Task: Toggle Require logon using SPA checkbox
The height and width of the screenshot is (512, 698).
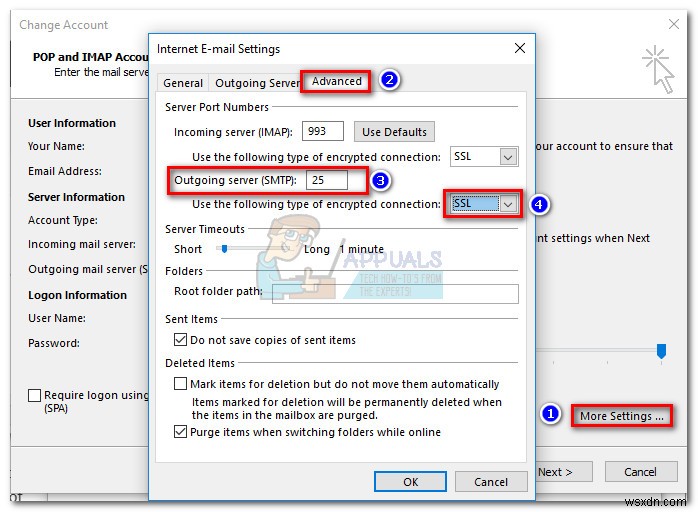Action: [34, 395]
